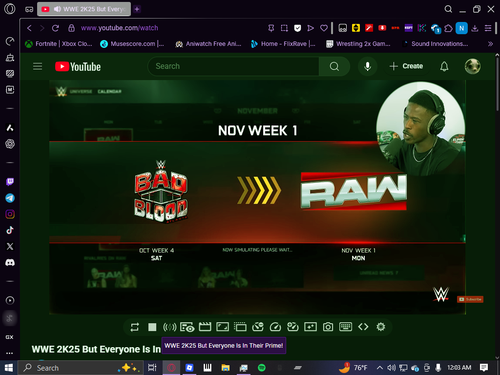The height and width of the screenshot is (375, 500).
Task: Open Telegram in the Opera sidebar
Action: coord(10,198)
